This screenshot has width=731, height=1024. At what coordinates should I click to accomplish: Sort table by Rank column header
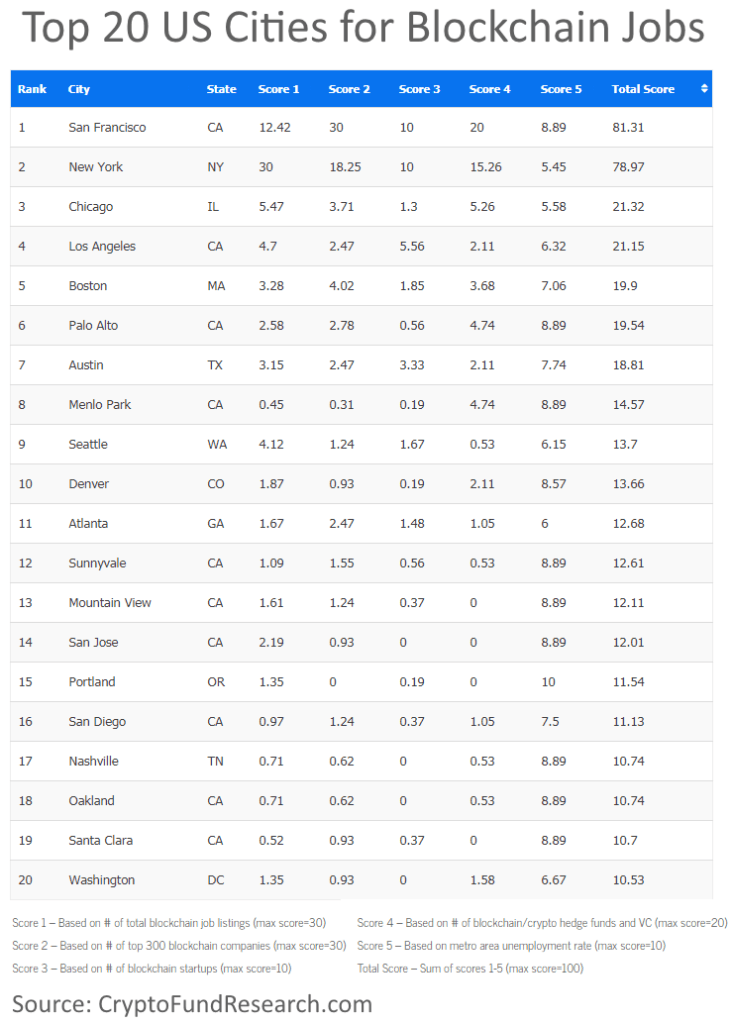click(x=32, y=89)
